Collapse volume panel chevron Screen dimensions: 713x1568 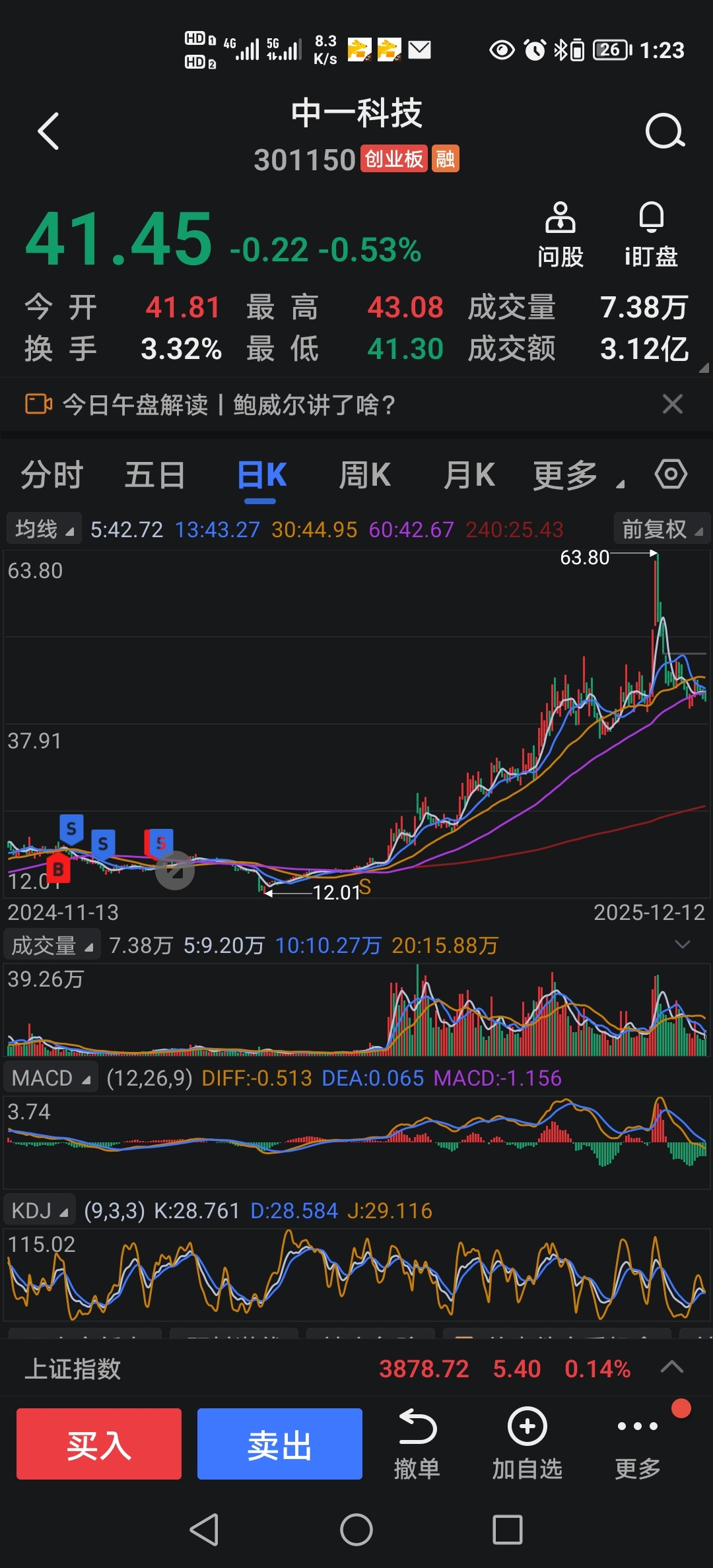(x=683, y=944)
